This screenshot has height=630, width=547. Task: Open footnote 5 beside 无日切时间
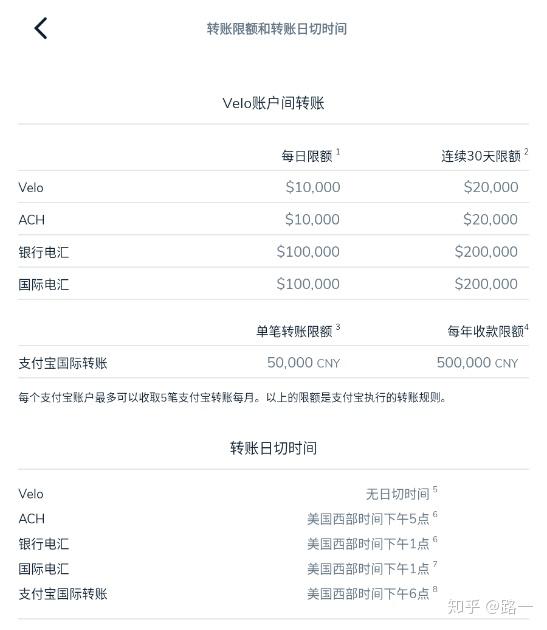pos(435,489)
